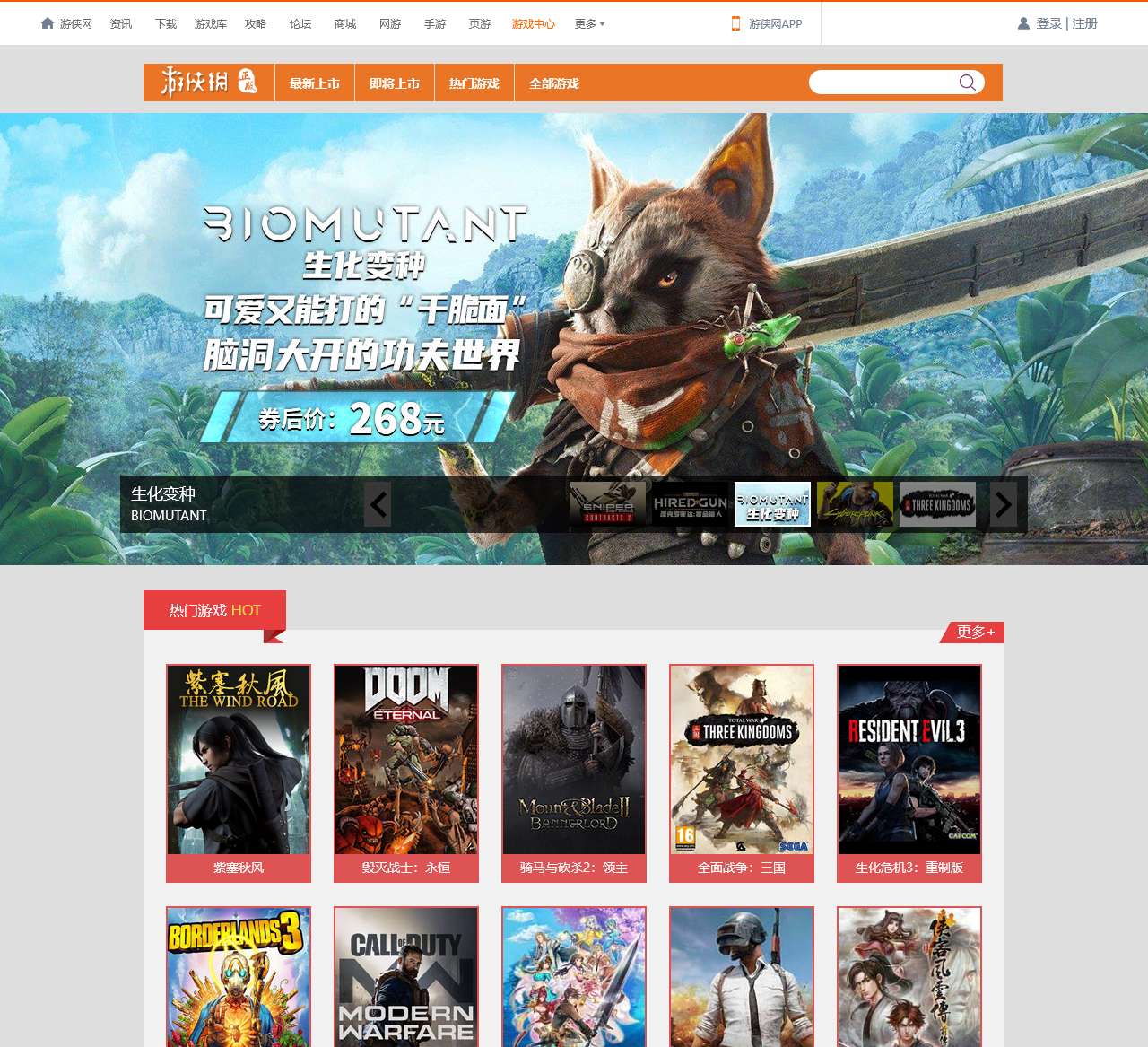Select Cyberpunk carousel thumbnail
This screenshot has width=1148, height=1047.
point(855,504)
